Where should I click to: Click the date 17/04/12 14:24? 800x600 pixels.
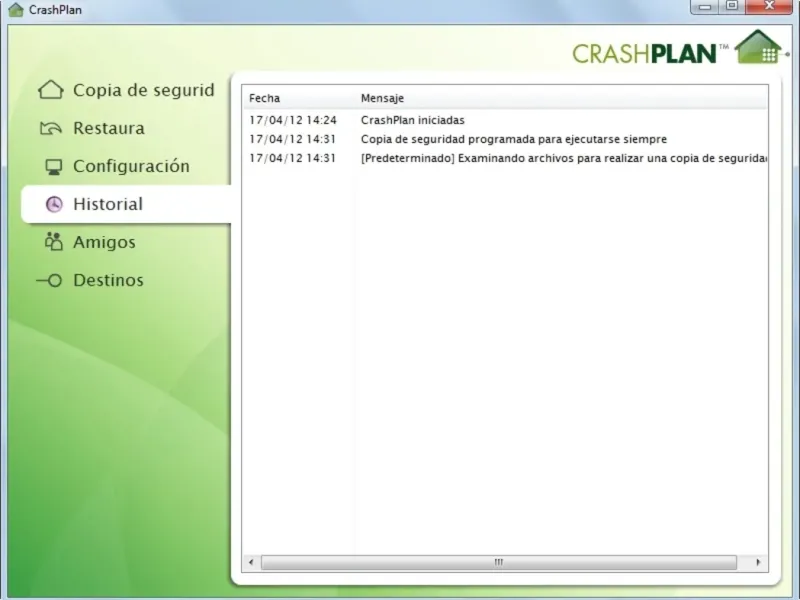tap(293, 120)
